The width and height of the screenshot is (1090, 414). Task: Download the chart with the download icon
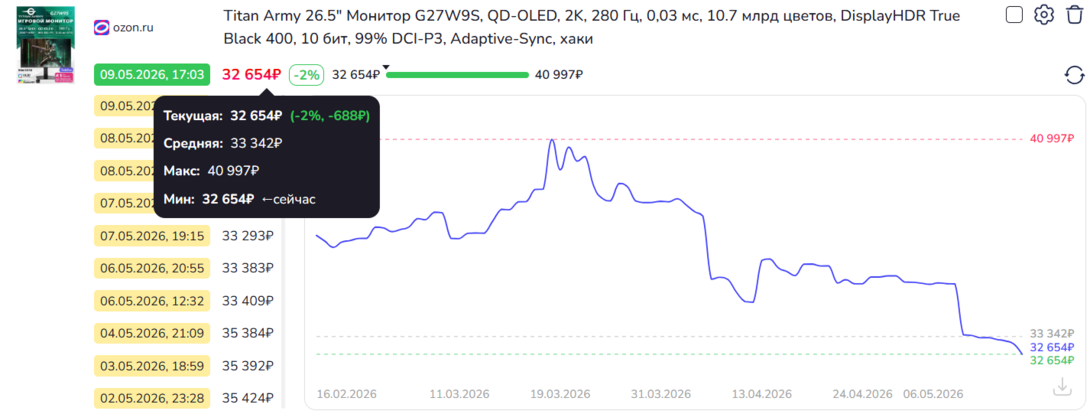pyautogui.click(x=1061, y=386)
